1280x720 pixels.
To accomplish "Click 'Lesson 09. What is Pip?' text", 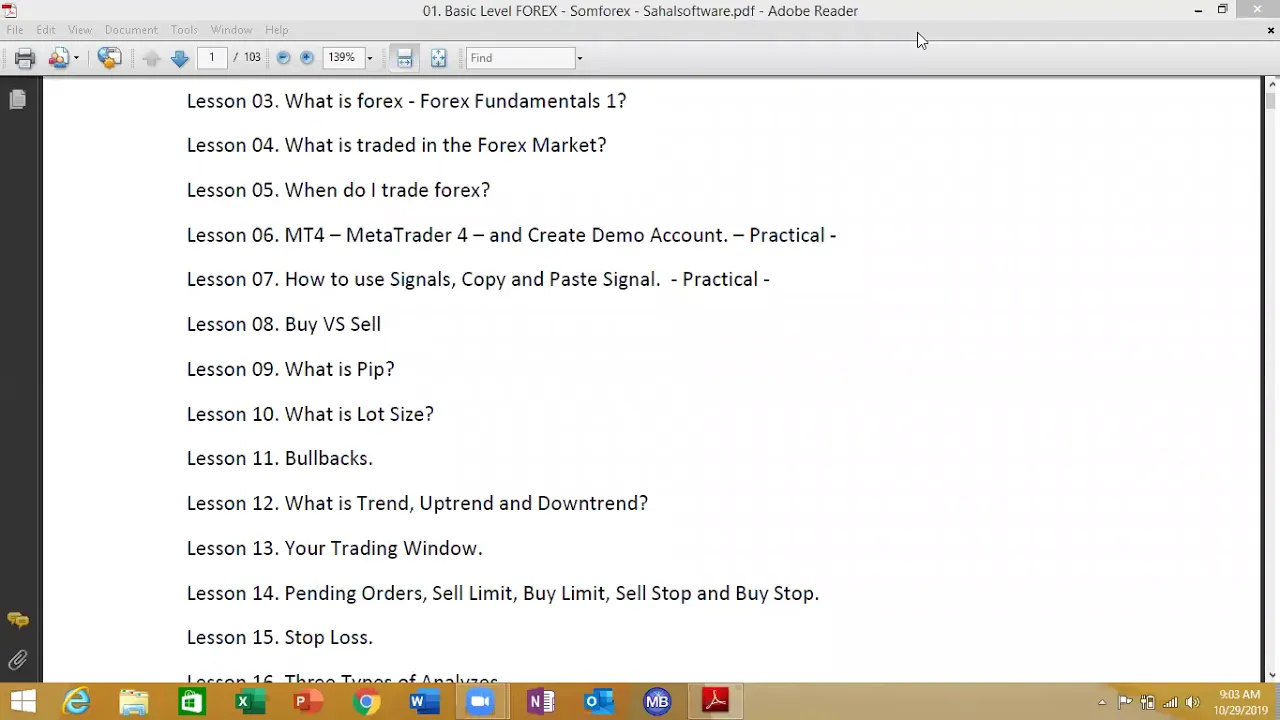I will [x=290, y=369].
